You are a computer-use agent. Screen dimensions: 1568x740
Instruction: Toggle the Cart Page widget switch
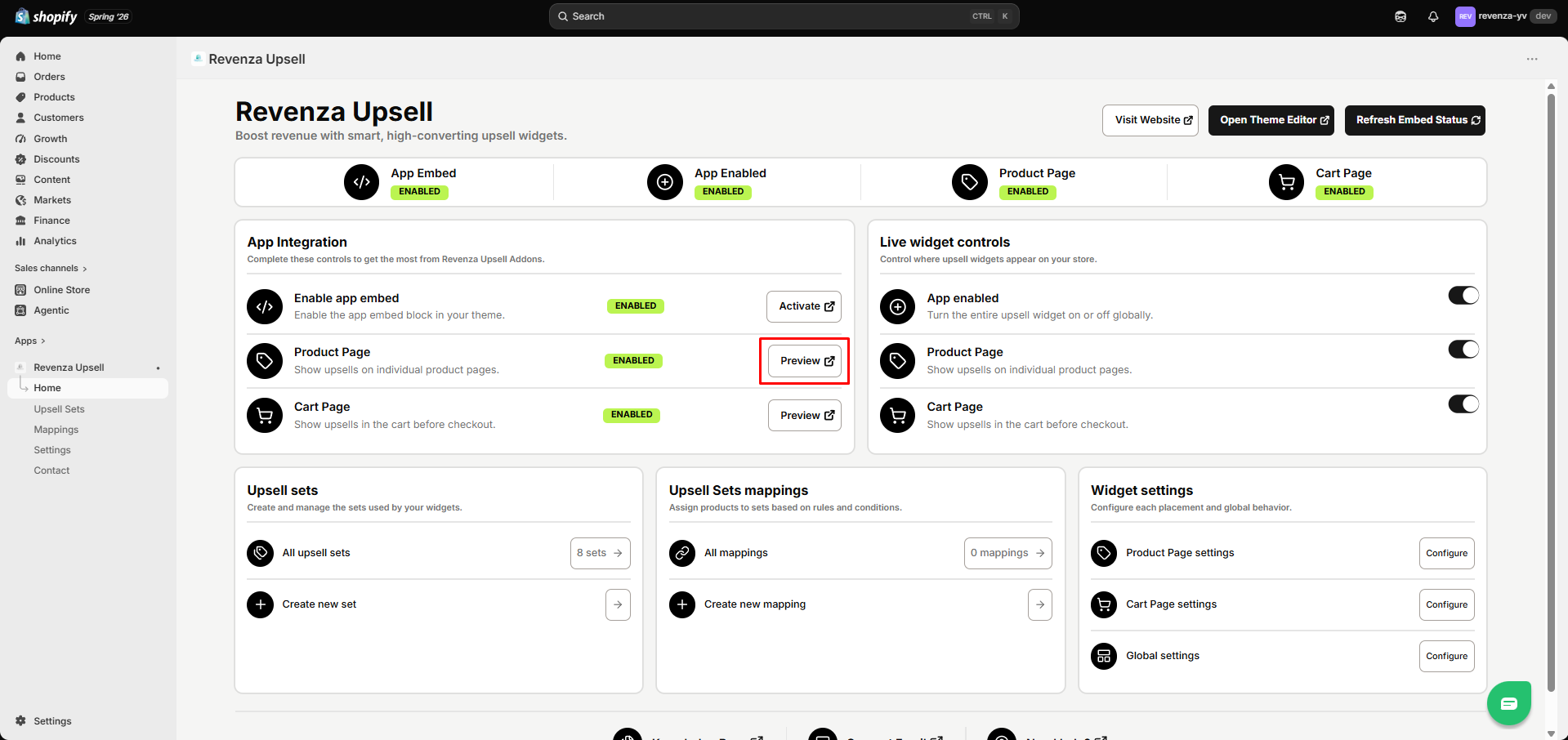(x=1463, y=404)
